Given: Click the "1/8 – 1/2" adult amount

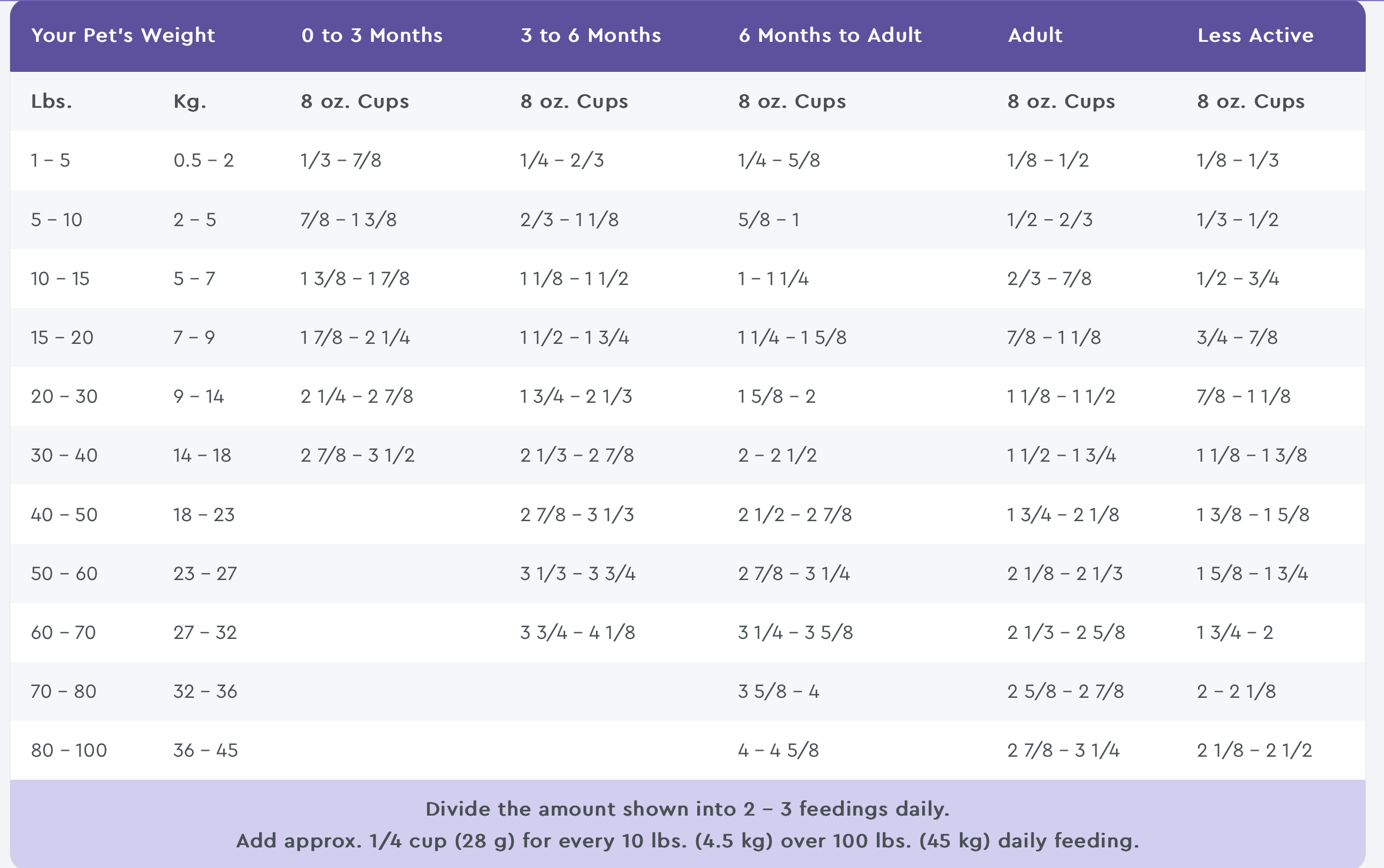Looking at the screenshot, I should point(1048,160).
